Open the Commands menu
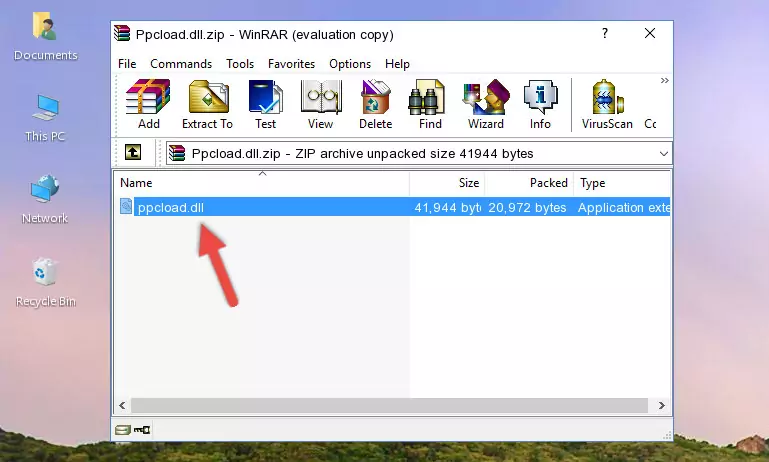The width and height of the screenshot is (769, 462). (181, 64)
